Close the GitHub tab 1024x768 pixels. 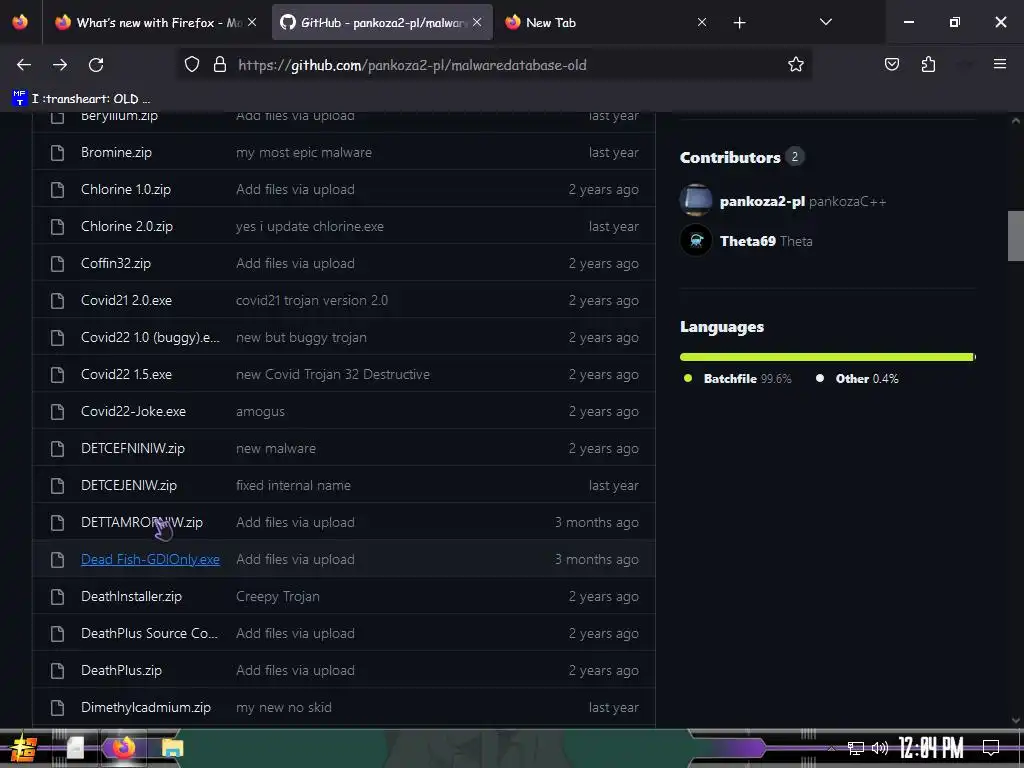477,23
